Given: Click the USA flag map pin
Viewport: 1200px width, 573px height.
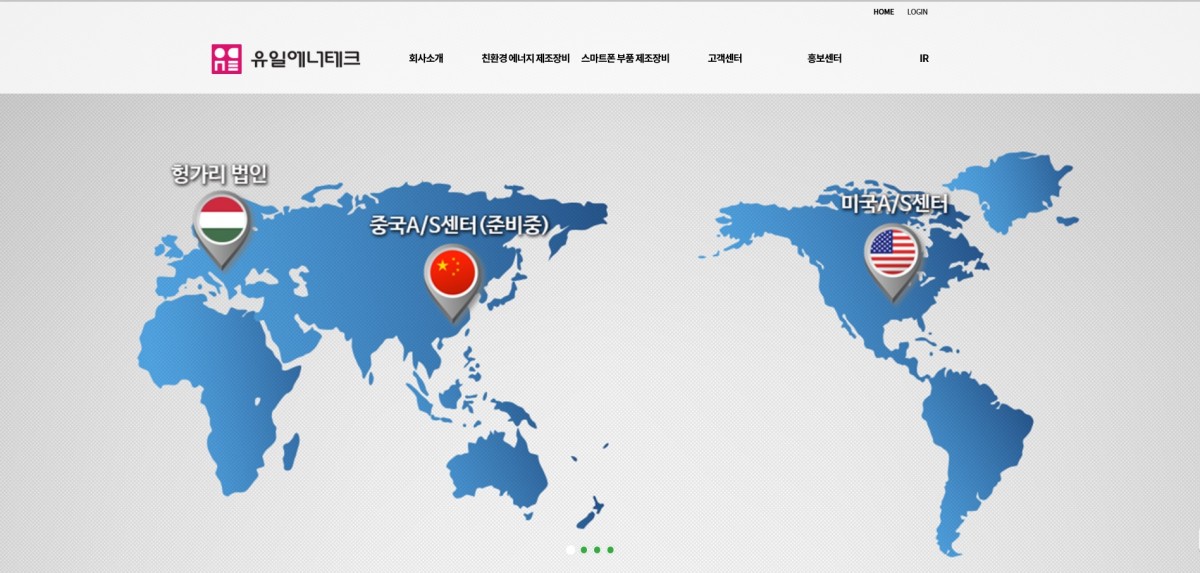Looking at the screenshot, I should [892, 253].
